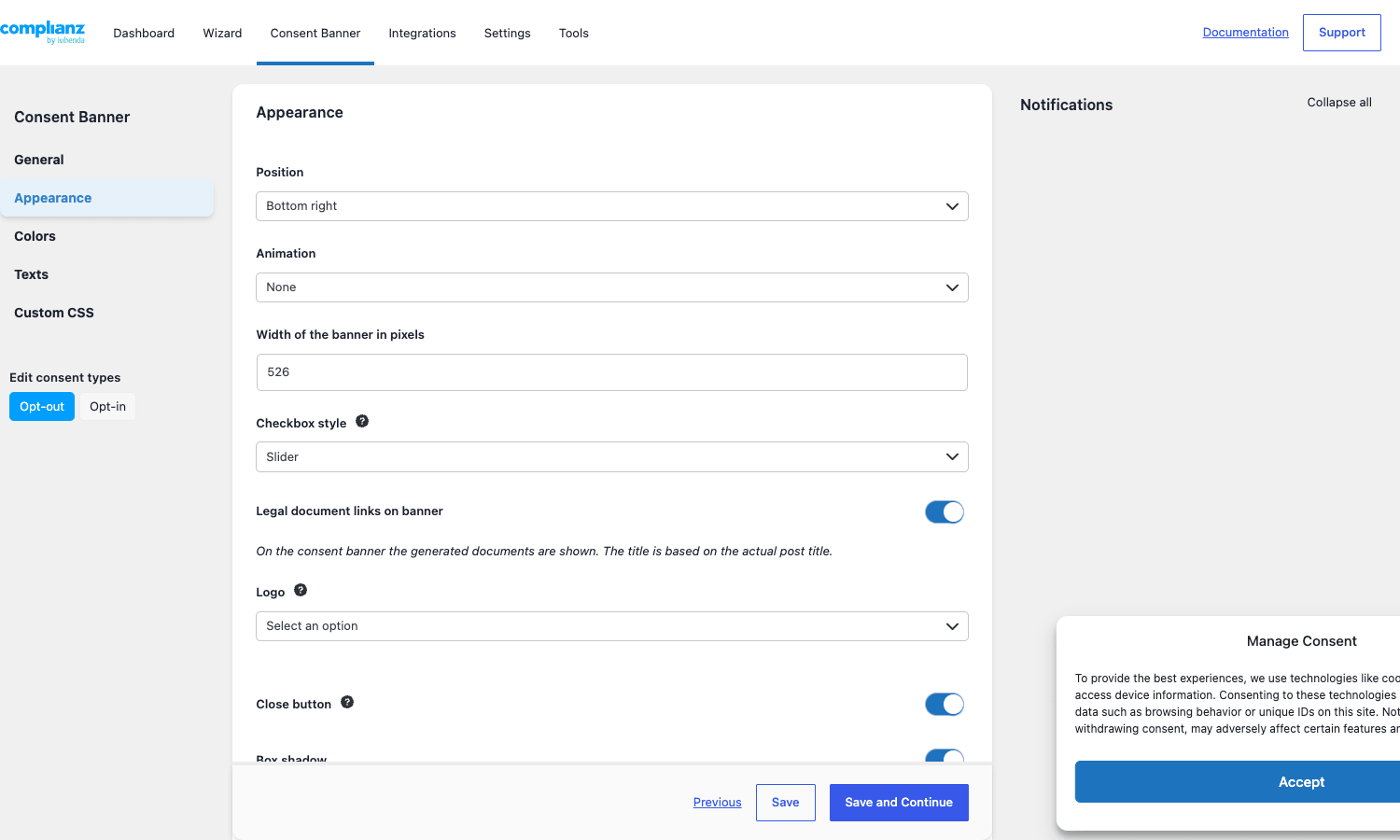The height and width of the screenshot is (840, 1400).
Task: Open the Position dropdown
Action: pos(612,206)
